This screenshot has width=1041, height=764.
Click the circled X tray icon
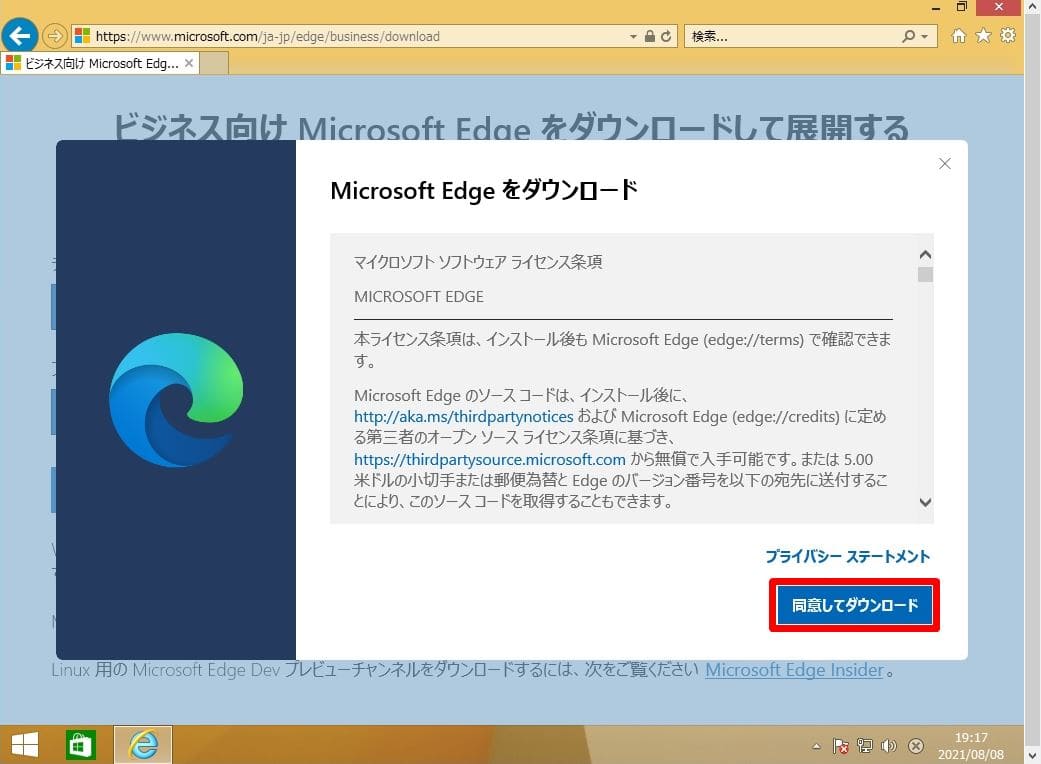[x=916, y=746]
